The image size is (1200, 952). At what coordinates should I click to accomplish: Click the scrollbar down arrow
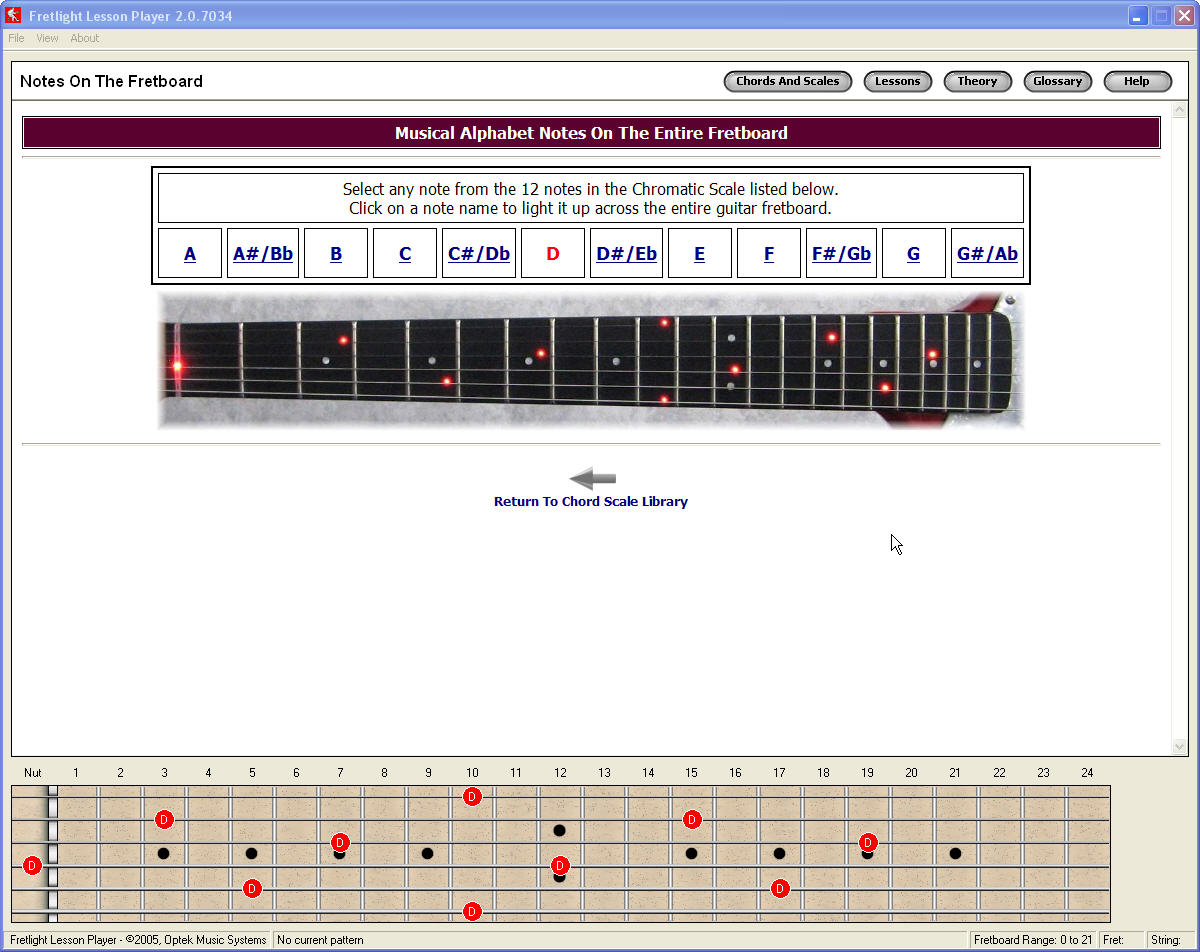[x=1178, y=746]
